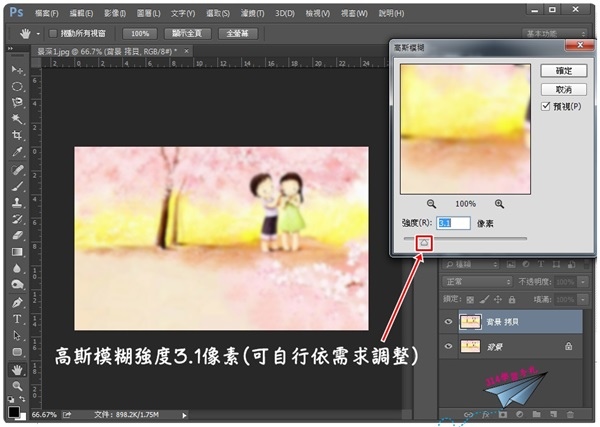Add a layer mask
This screenshot has width=600, height=427.
[503, 414]
